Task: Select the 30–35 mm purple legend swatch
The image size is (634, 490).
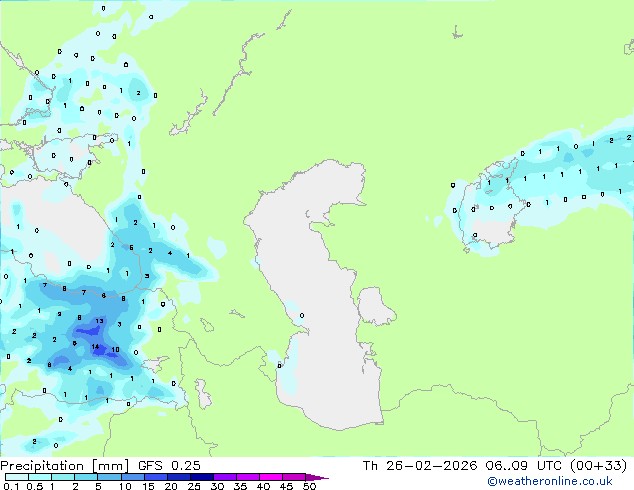Action: click(x=225, y=477)
